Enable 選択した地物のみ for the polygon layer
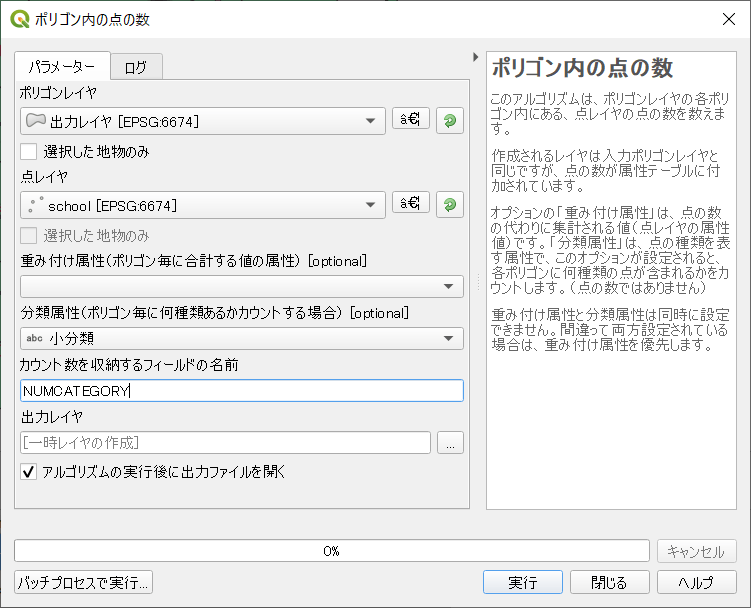Viewport: 751px width, 608px height. click(29, 152)
